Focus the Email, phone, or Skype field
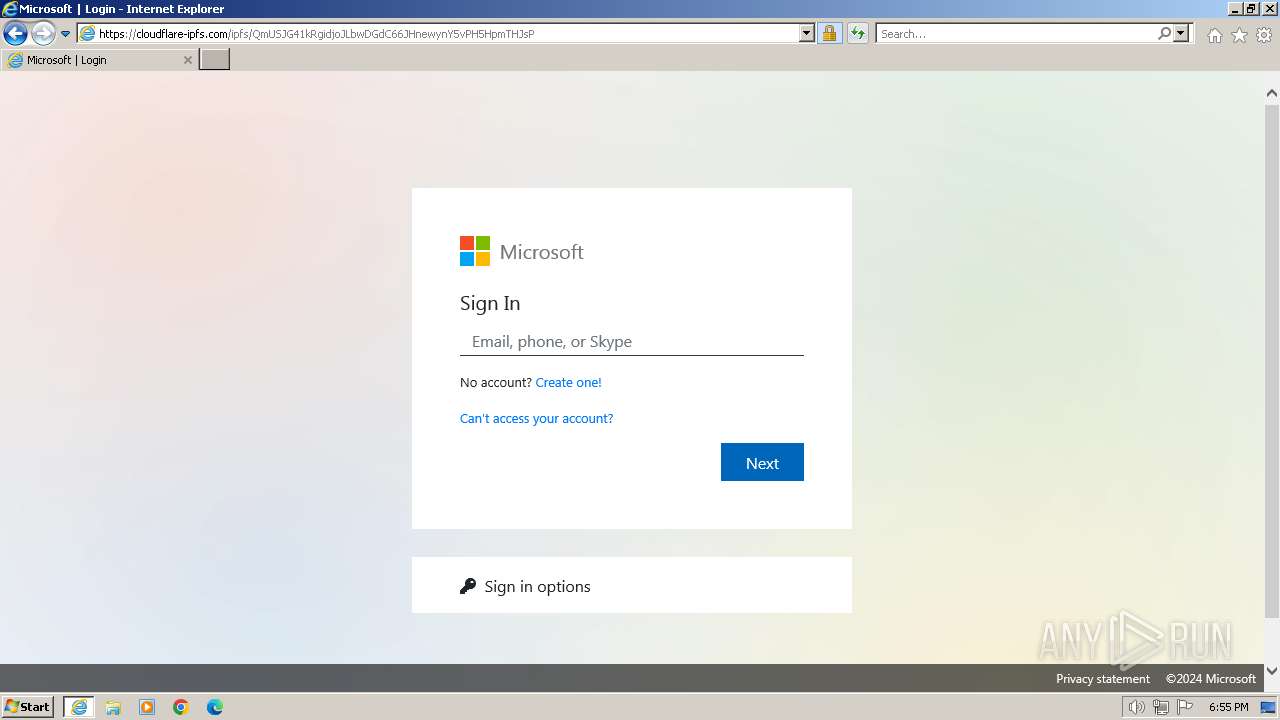This screenshot has width=1280, height=720. pyautogui.click(x=632, y=341)
